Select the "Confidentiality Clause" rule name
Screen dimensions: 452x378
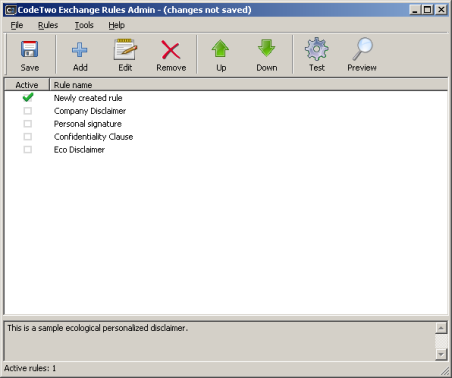[93, 137]
